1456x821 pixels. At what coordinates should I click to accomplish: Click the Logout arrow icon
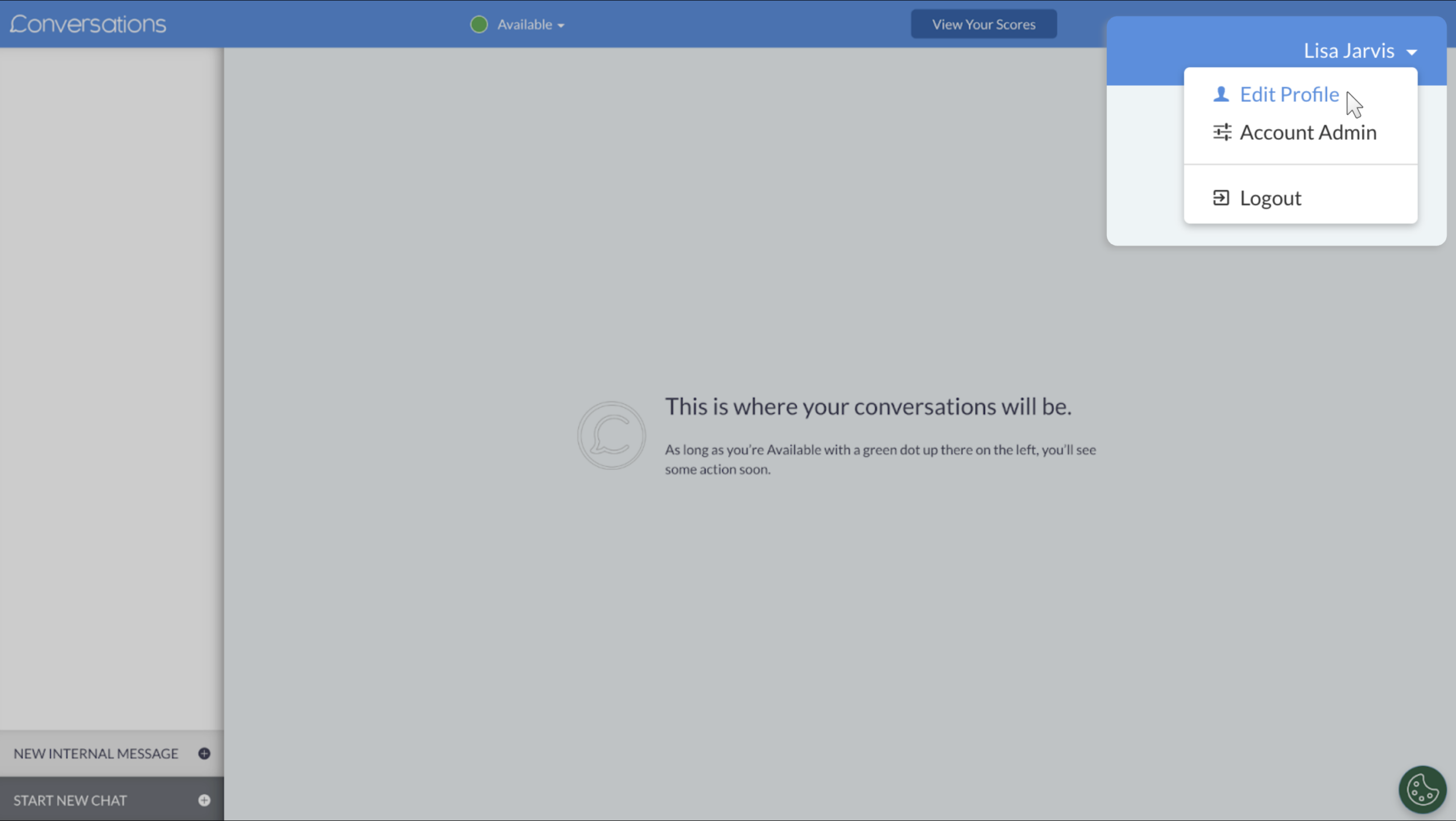(1221, 198)
